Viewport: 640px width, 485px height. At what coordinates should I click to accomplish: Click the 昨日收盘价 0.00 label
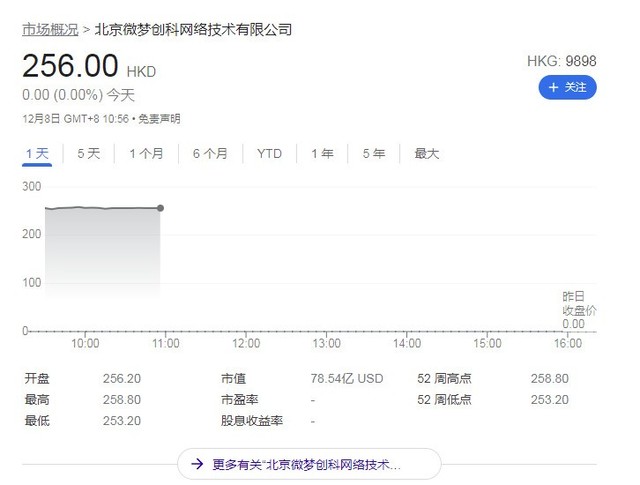579,310
